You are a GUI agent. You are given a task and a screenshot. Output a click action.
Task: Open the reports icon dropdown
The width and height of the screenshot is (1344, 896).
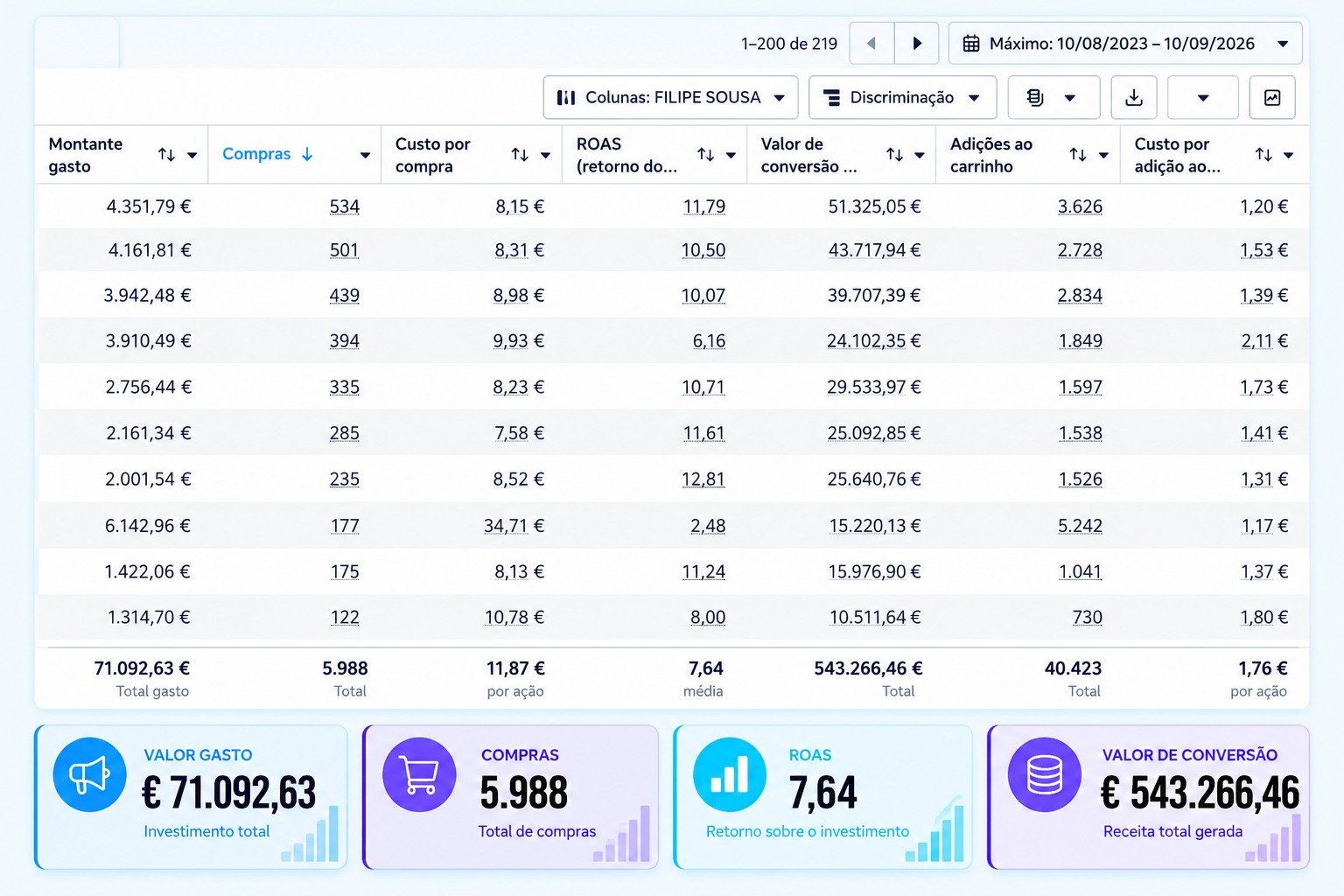click(1053, 97)
